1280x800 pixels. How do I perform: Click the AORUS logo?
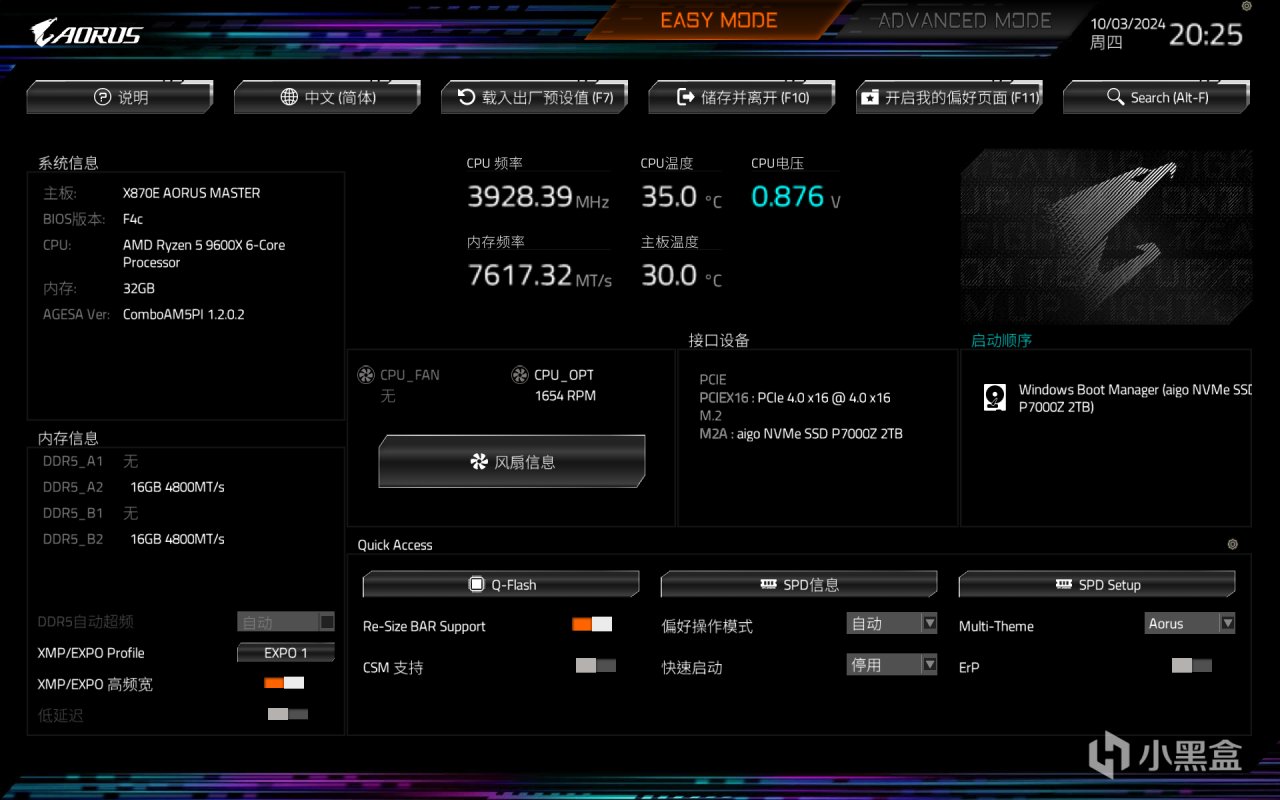pos(87,34)
